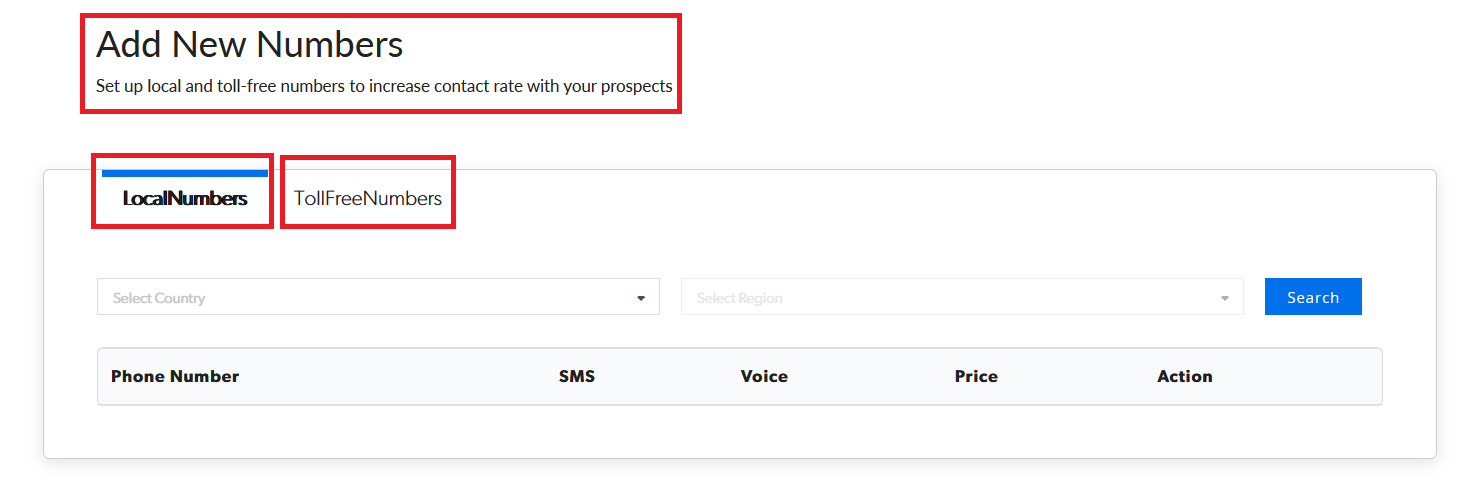Expand the Select Region dropdown arrow

1225,298
